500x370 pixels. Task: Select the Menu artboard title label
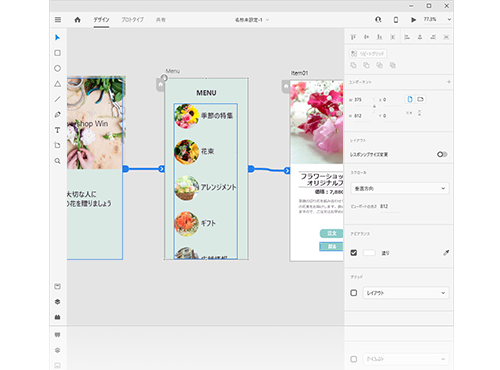click(x=173, y=71)
